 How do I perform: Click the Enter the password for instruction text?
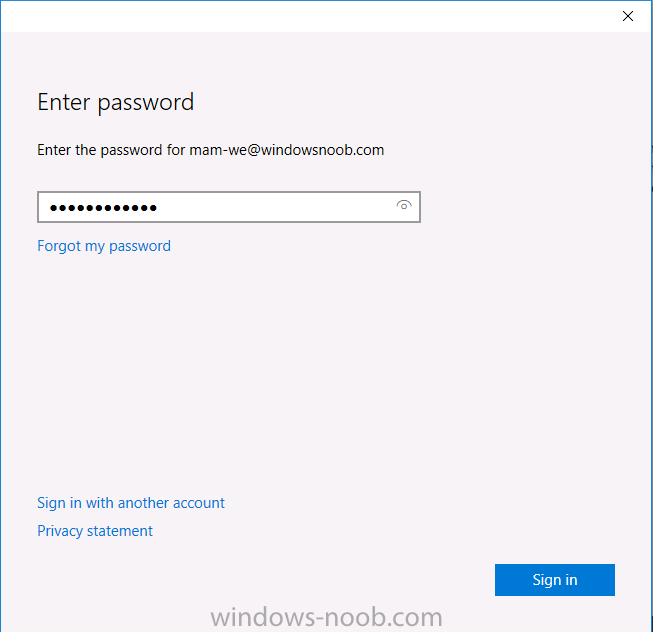pyautogui.click(x=111, y=150)
